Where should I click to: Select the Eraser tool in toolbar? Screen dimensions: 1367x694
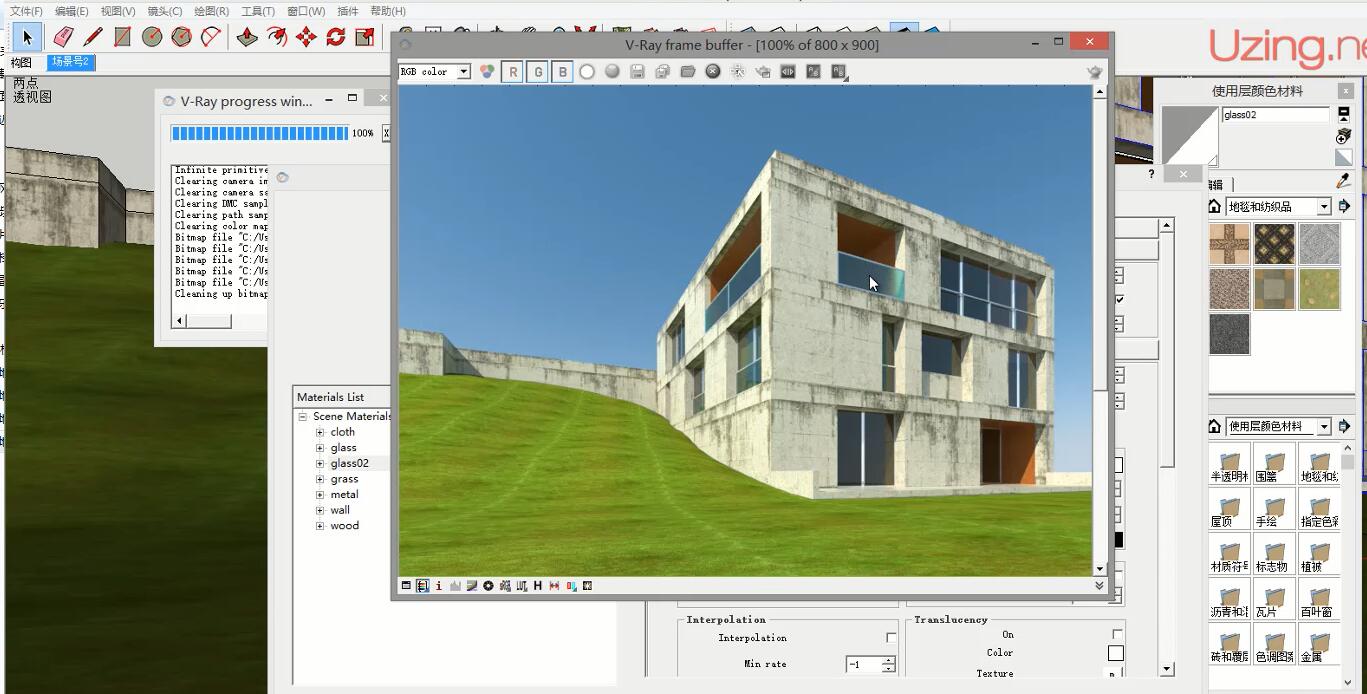(63, 37)
